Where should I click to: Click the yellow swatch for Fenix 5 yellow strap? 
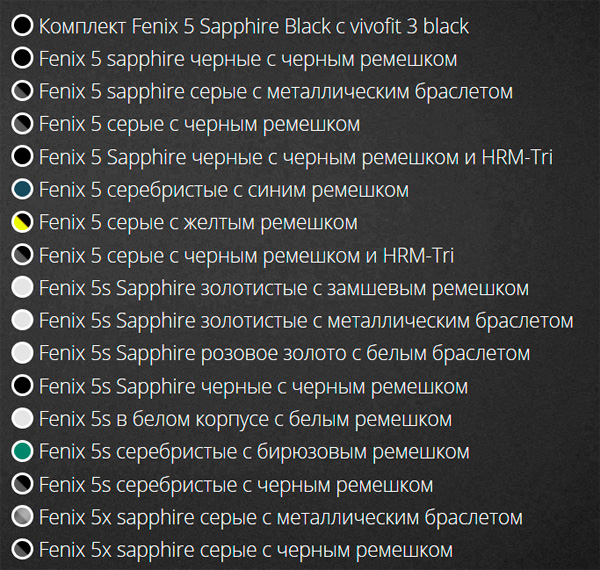pos(22,222)
